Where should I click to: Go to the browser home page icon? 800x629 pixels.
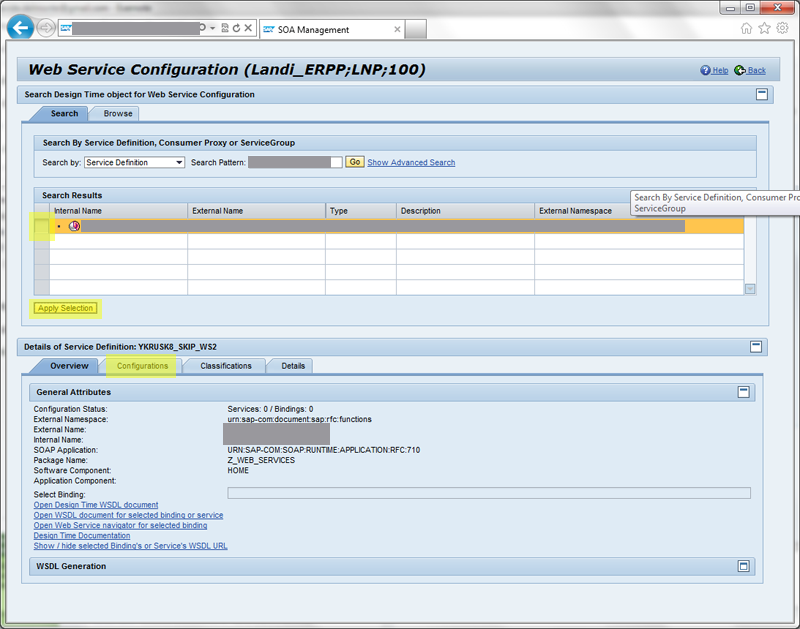pos(746,28)
